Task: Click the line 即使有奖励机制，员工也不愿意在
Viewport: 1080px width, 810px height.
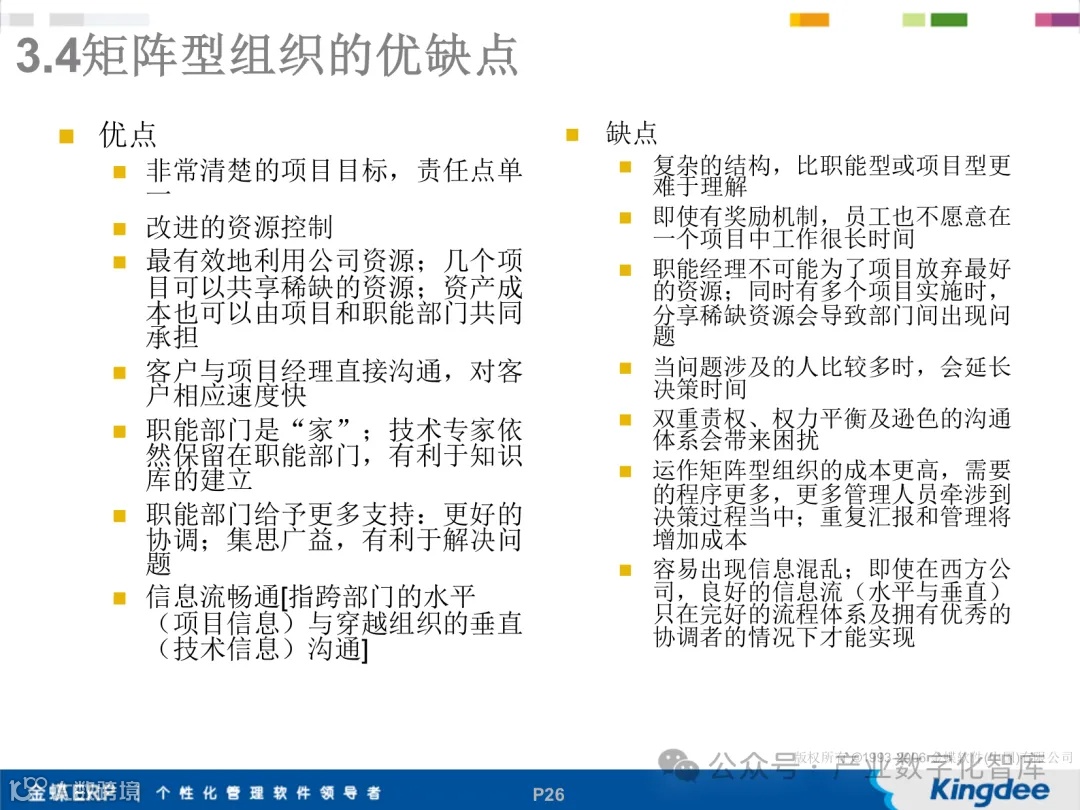Action: coord(832,216)
